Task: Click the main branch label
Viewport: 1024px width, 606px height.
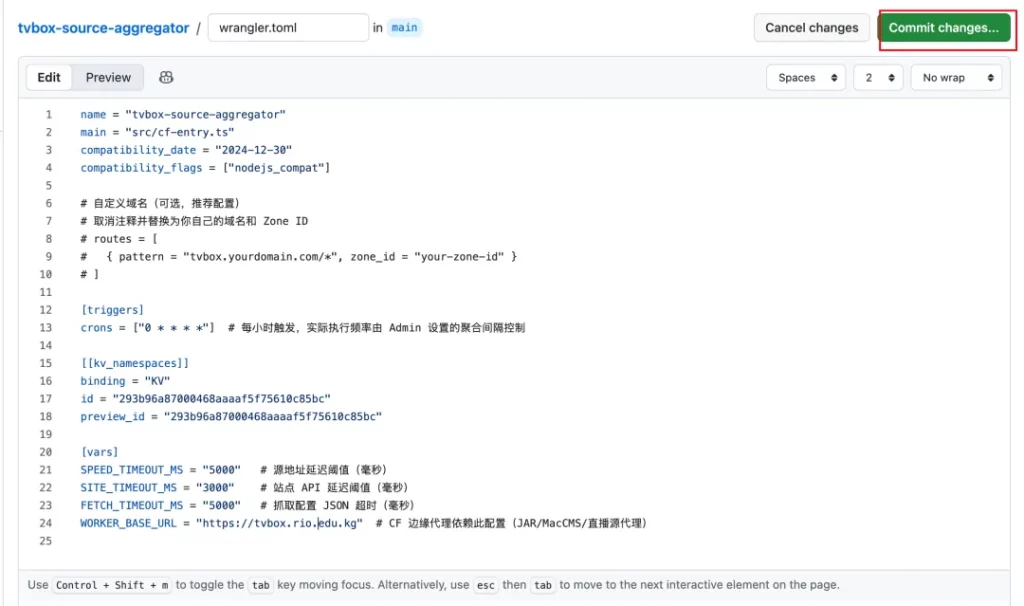Action: pyautogui.click(x=404, y=27)
